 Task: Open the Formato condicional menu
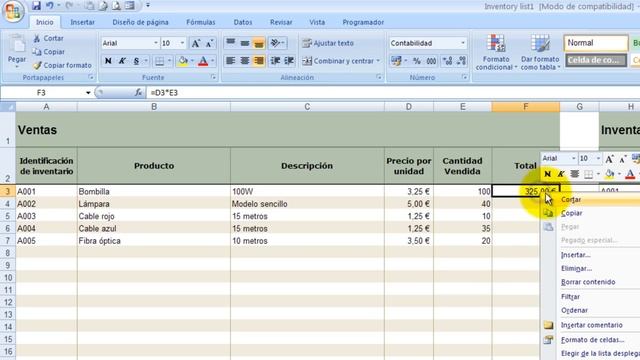[496, 53]
